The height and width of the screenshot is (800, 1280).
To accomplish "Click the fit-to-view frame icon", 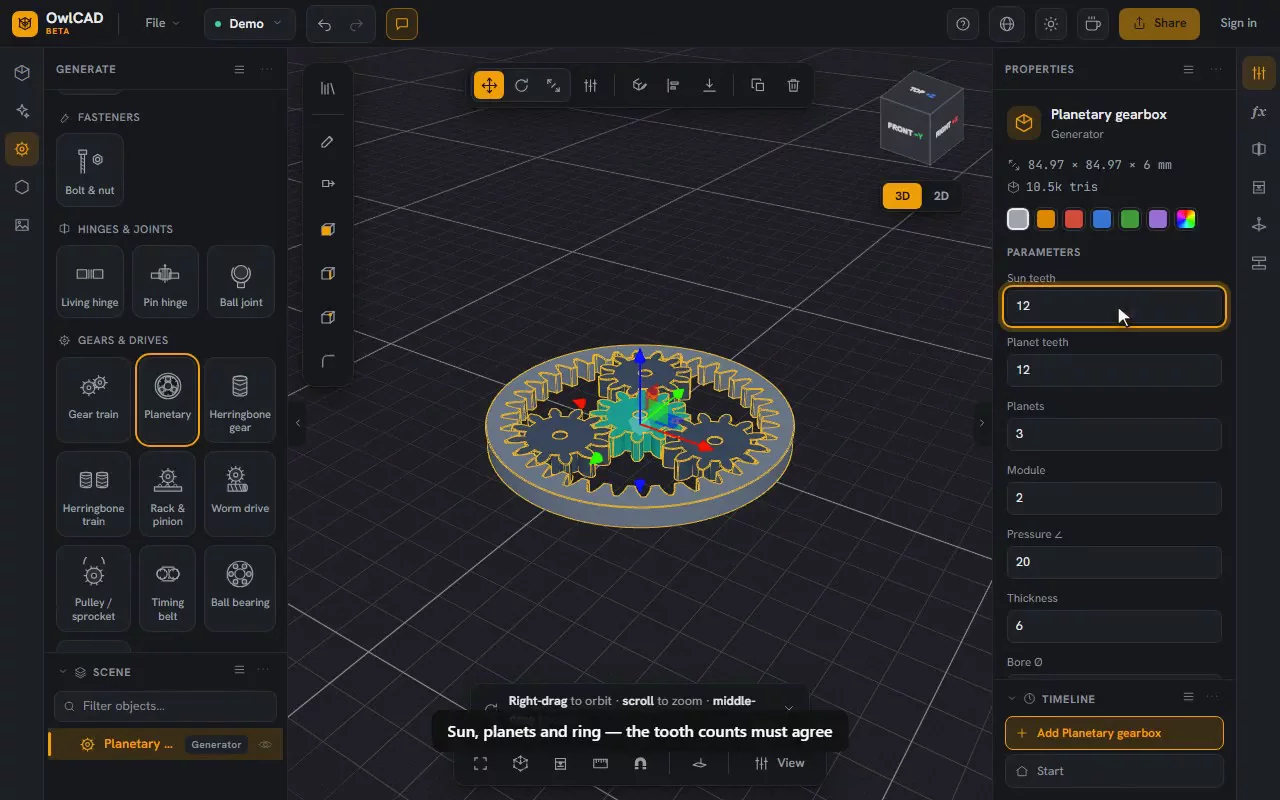I will 480,763.
